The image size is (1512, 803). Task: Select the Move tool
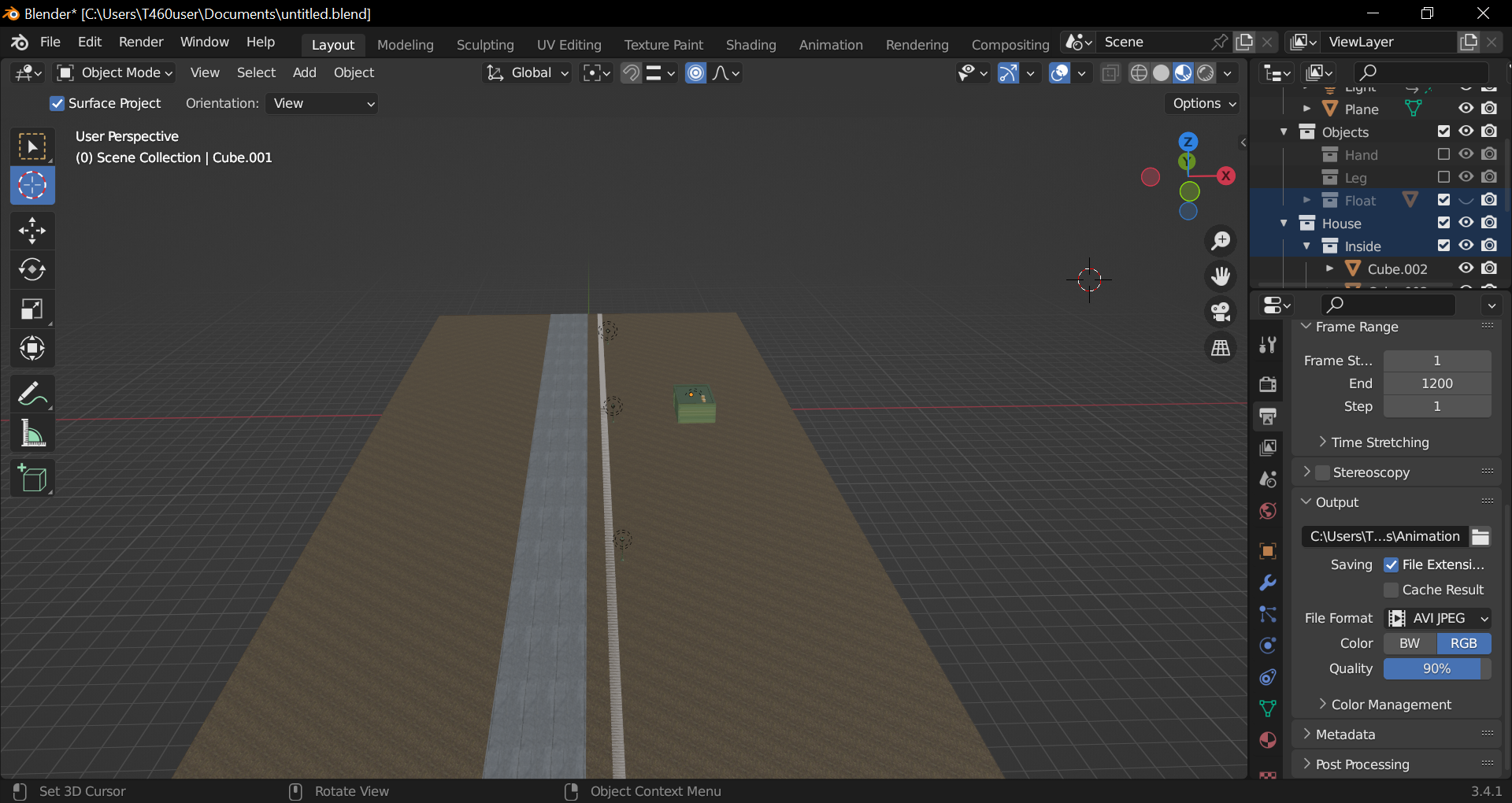(32, 231)
